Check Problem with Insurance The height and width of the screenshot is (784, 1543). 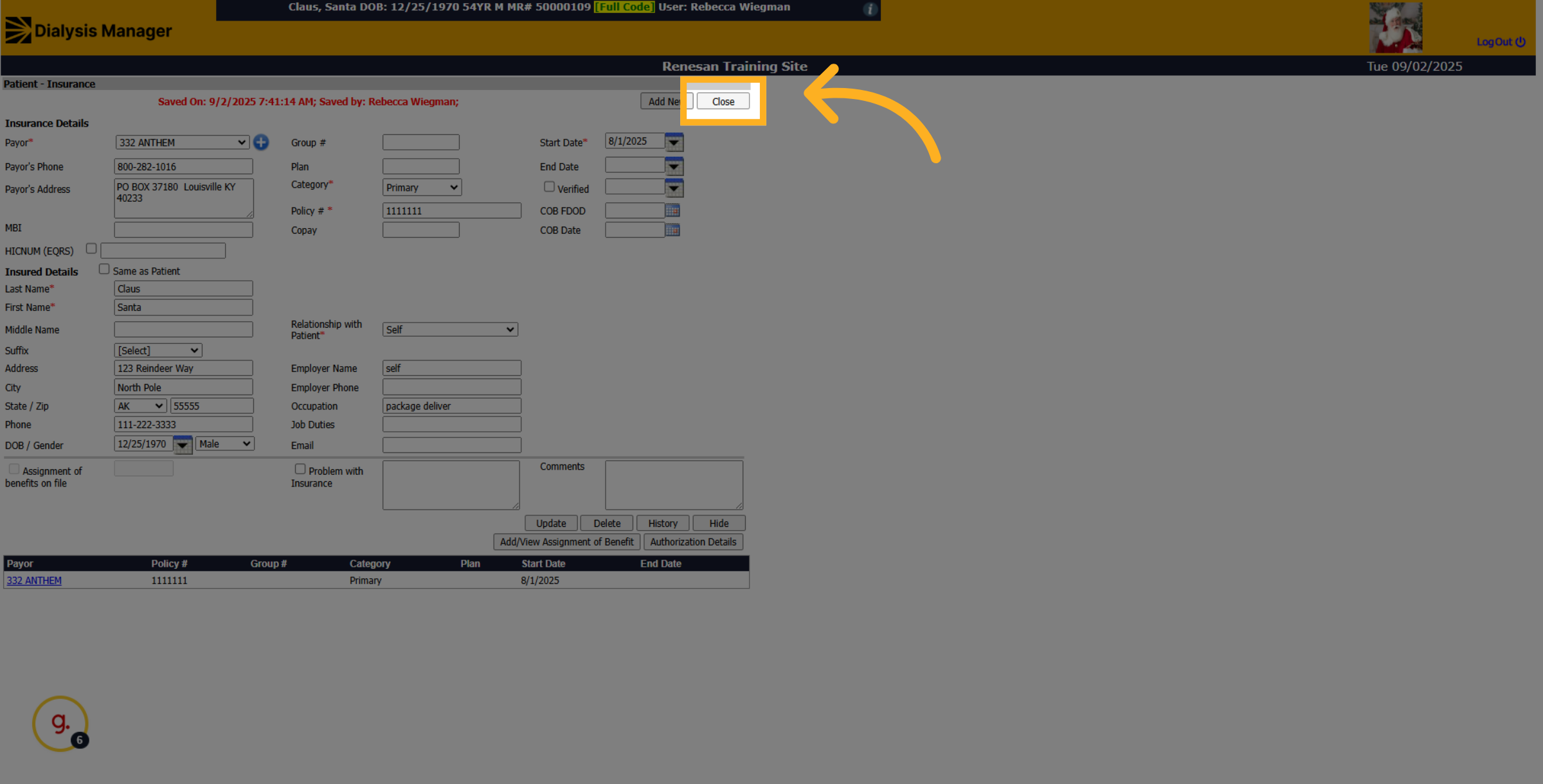[x=300, y=468]
